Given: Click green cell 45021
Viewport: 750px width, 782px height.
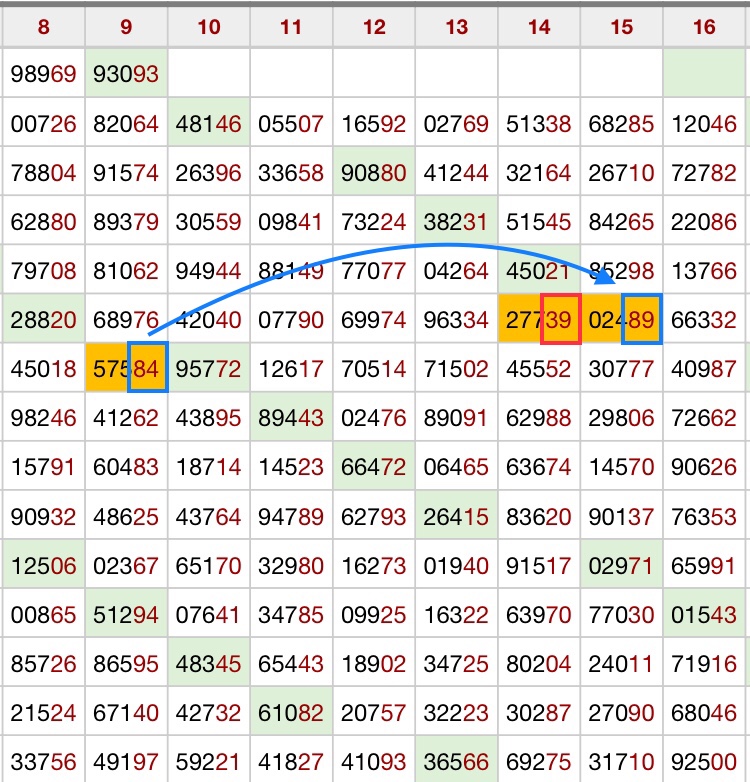Looking at the screenshot, I should point(539,271).
